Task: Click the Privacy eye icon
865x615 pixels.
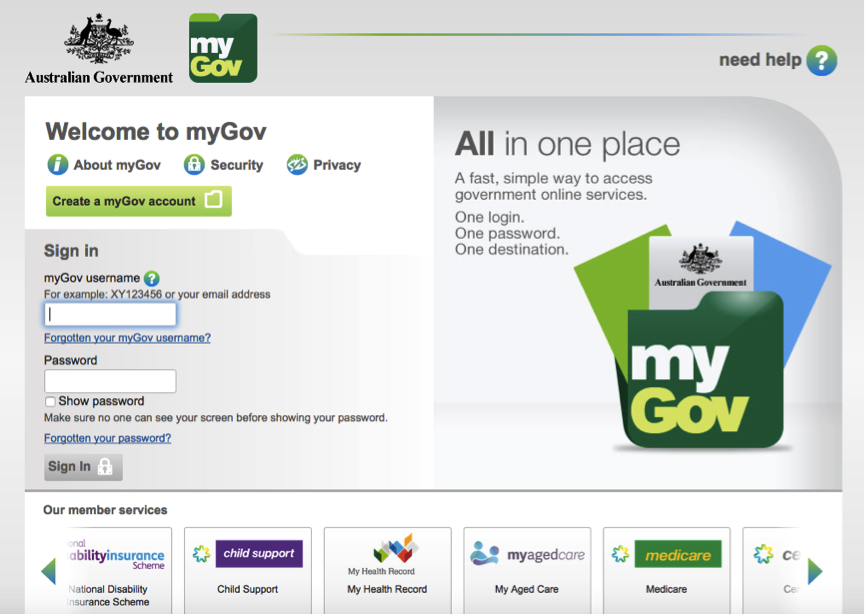Action: tap(297, 164)
